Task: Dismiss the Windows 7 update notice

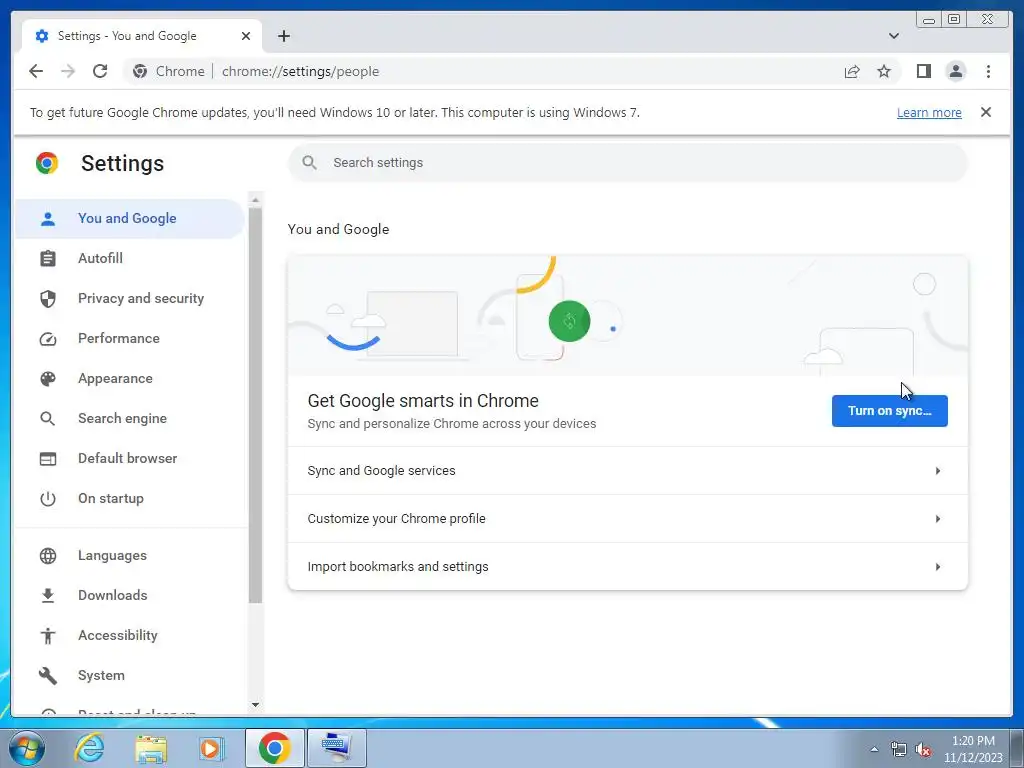Action: 985,112
